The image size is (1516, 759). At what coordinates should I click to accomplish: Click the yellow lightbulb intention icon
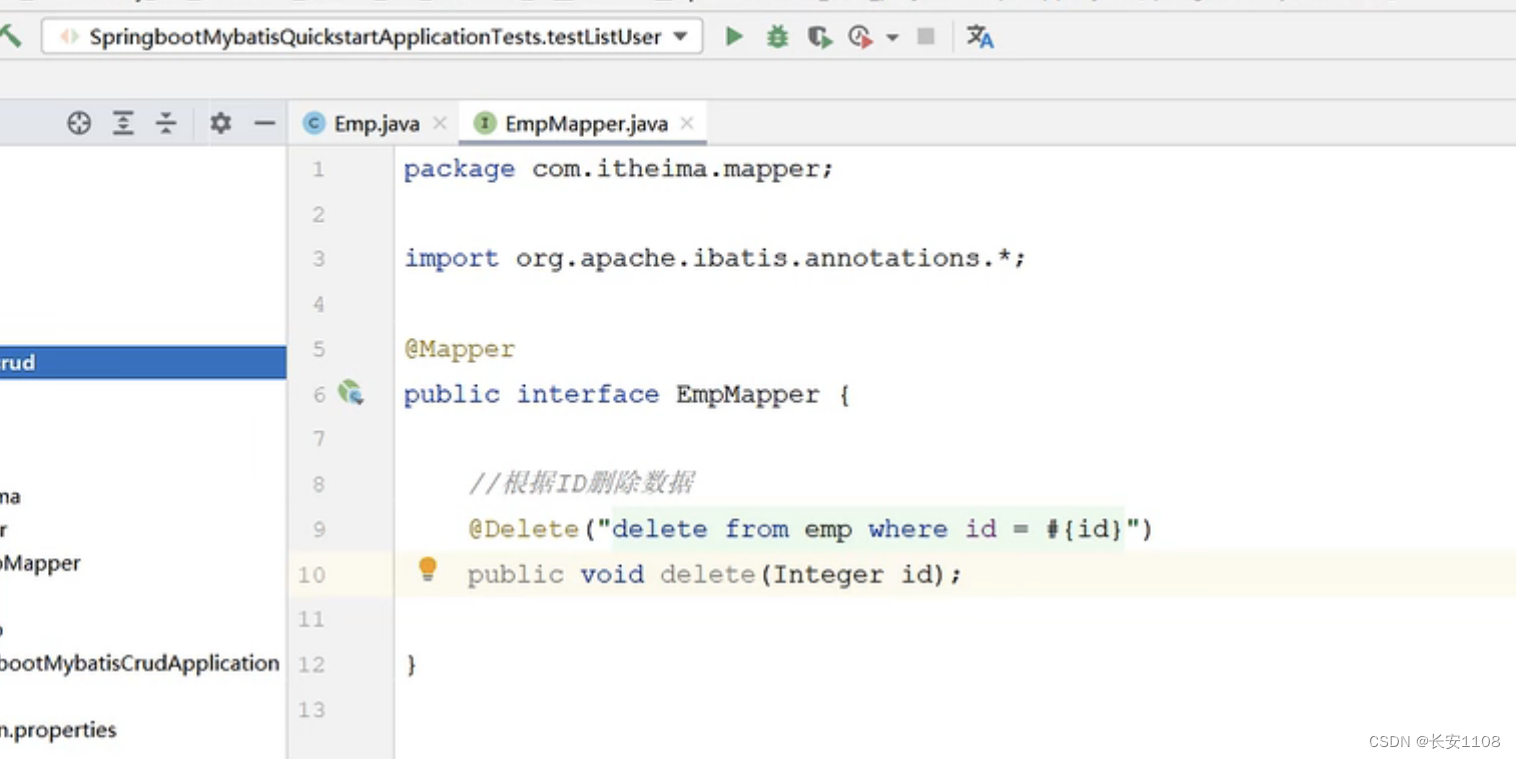pos(428,570)
